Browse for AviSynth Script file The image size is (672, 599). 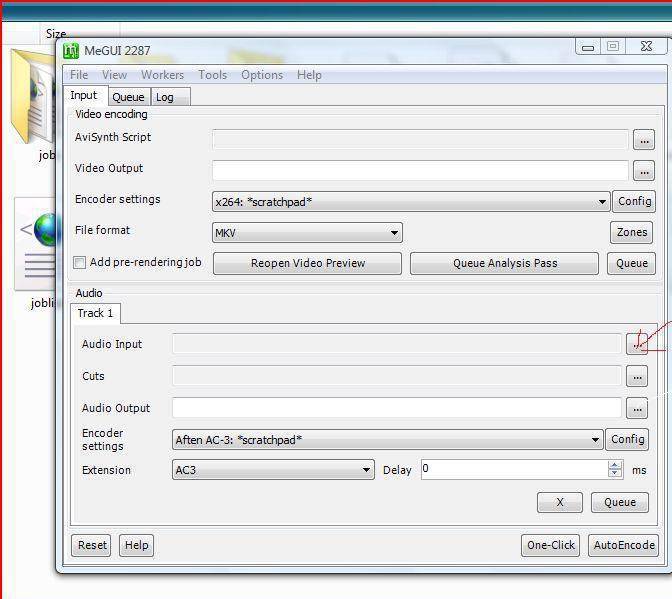[x=644, y=140]
